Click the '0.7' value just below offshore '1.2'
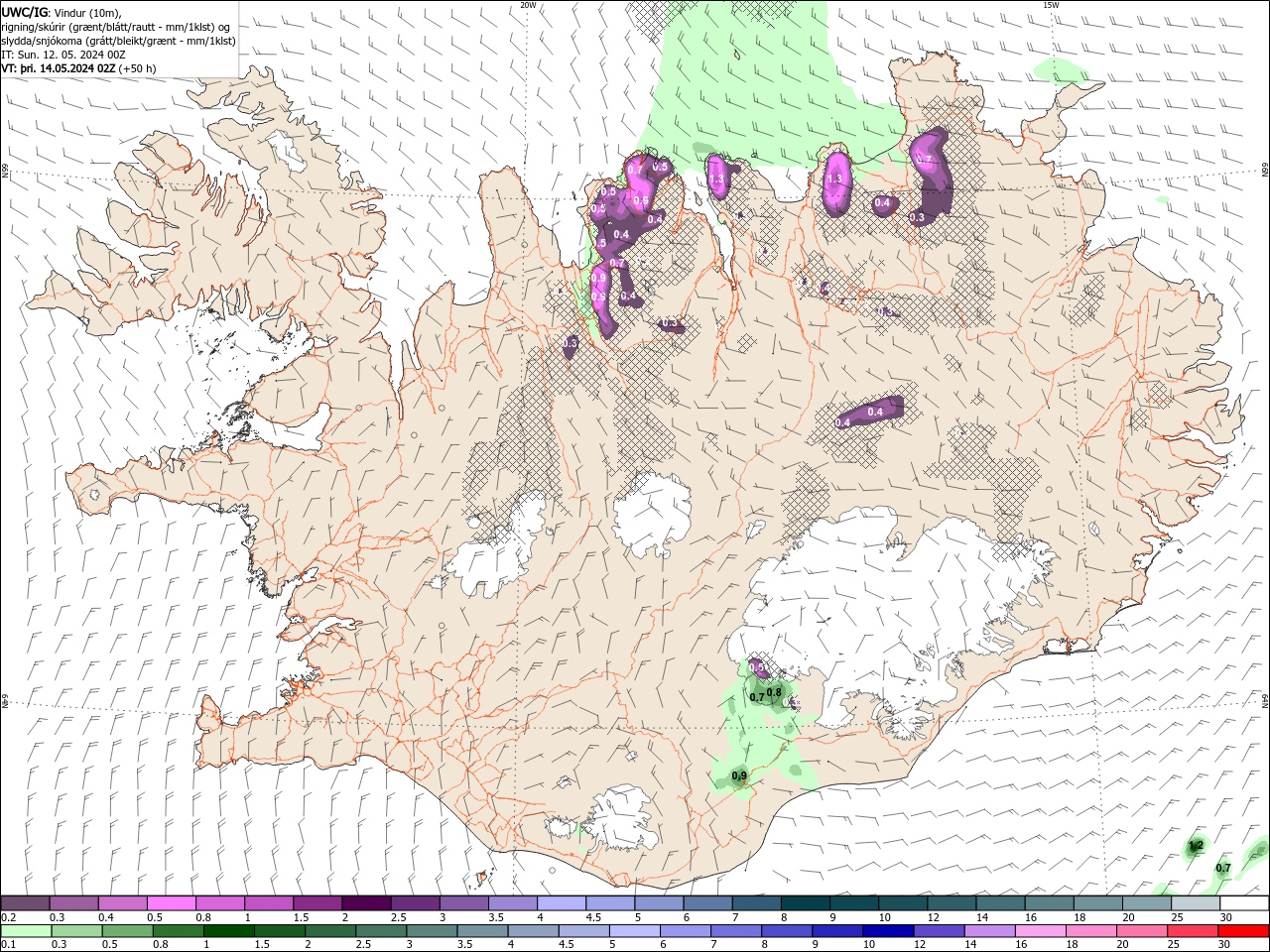The image size is (1270, 952). click(x=1223, y=868)
